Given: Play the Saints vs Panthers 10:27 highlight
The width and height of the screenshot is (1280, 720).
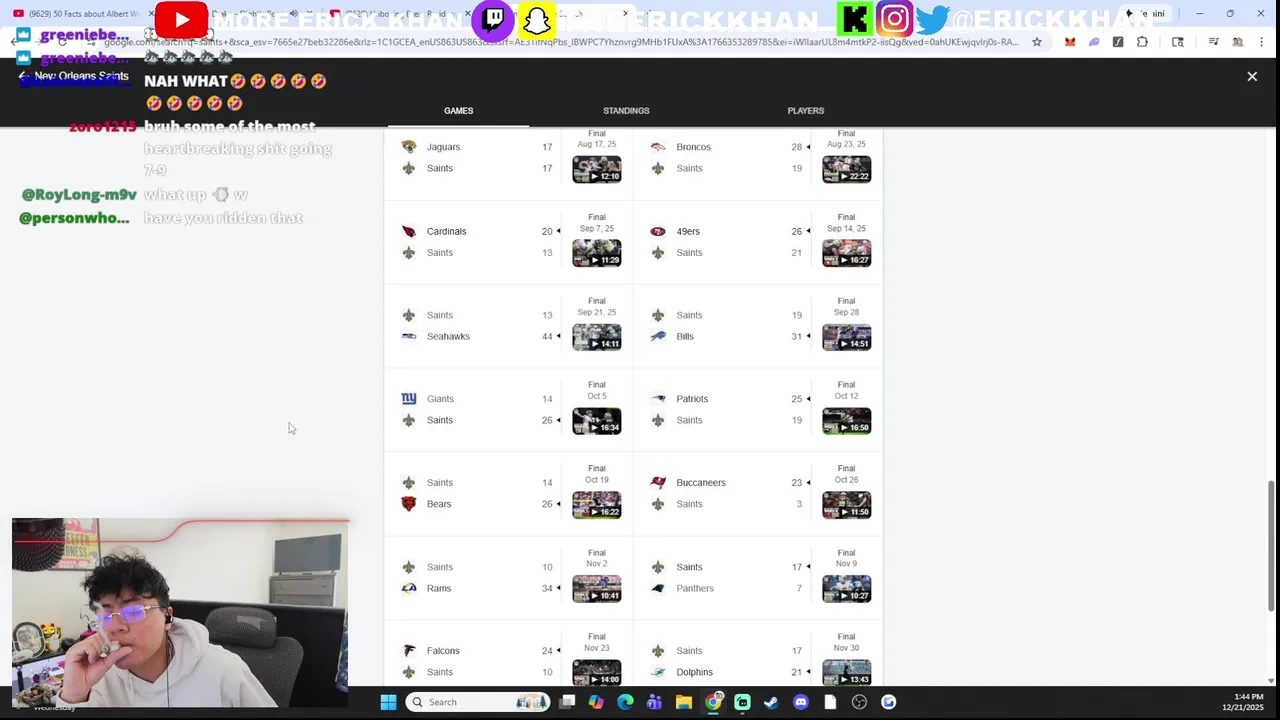Looking at the screenshot, I should tap(846, 589).
